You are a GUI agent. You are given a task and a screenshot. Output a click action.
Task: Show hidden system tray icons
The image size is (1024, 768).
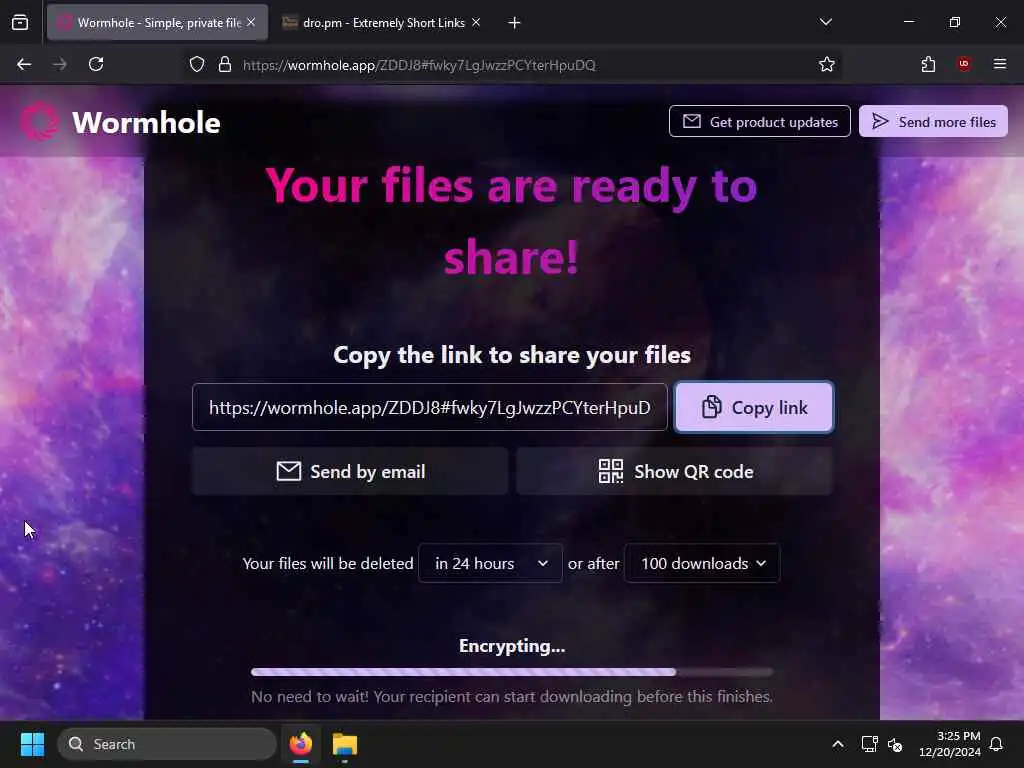coord(838,744)
